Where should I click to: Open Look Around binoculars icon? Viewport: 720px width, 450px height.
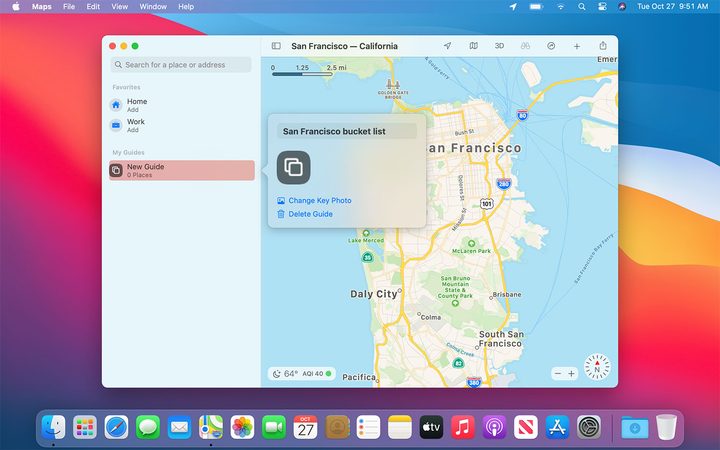pyautogui.click(x=525, y=46)
